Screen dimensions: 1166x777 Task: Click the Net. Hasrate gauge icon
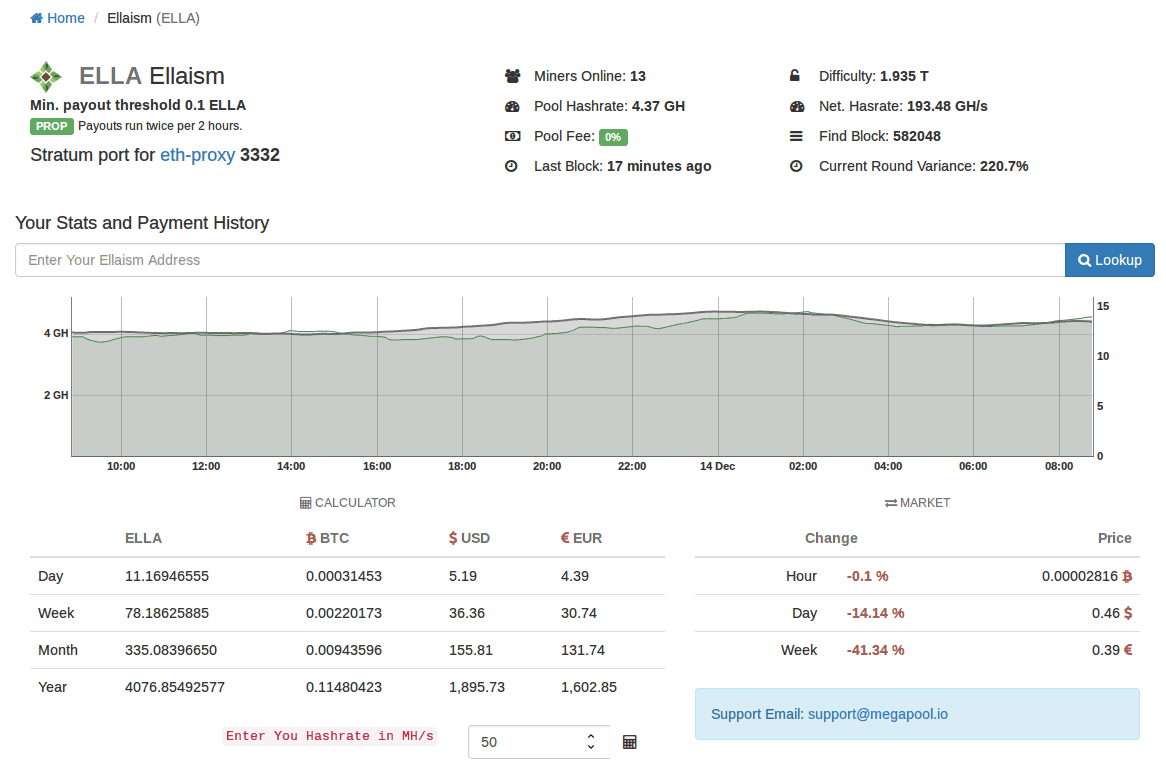[797, 106]
